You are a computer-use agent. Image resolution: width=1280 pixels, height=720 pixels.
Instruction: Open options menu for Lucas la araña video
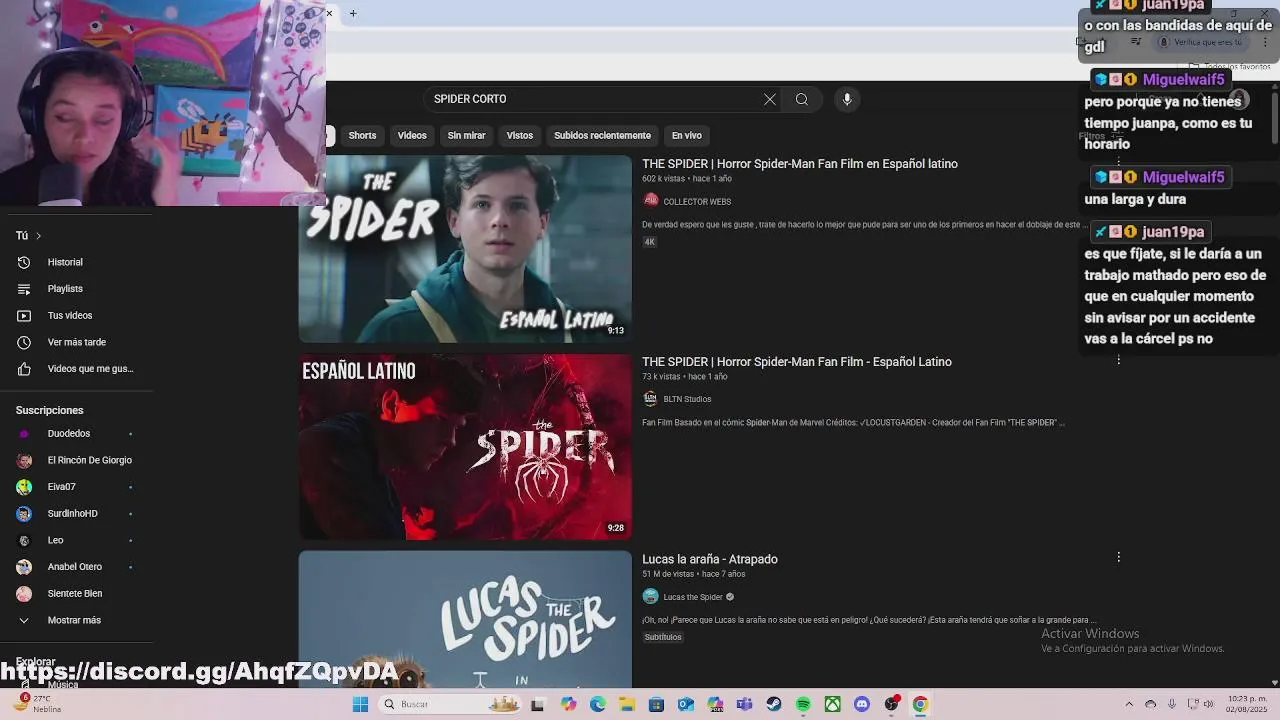click(x=1118, y=557)
